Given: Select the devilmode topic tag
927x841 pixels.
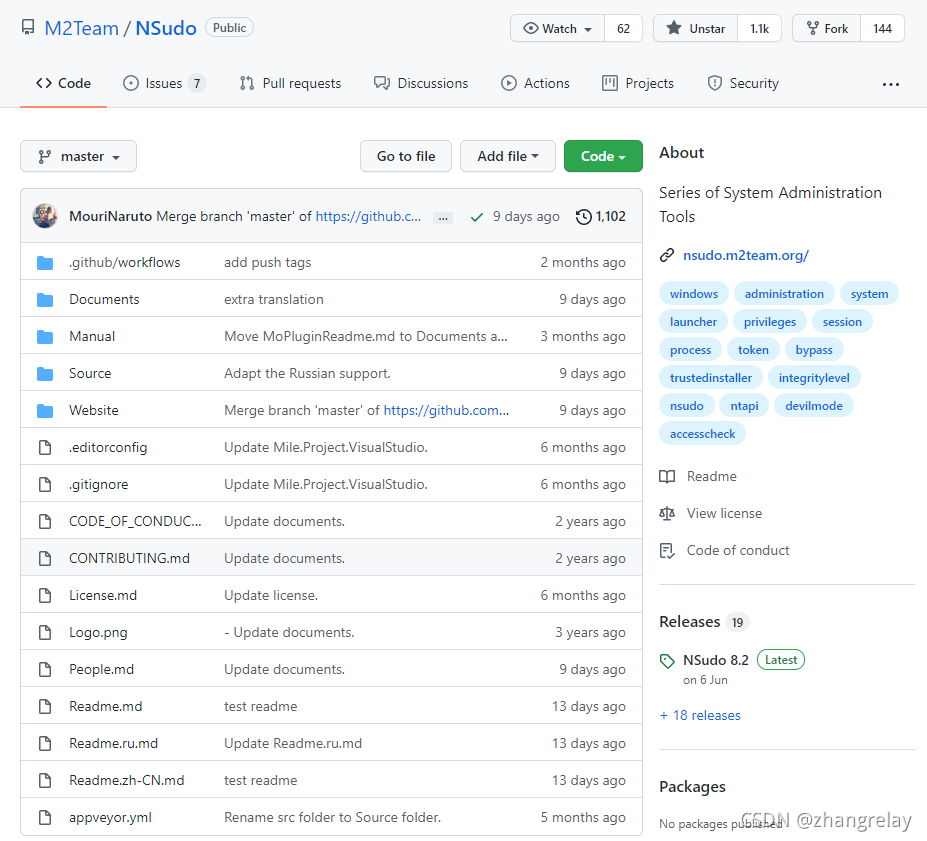Looking at the screenshot, I should 813,406.
